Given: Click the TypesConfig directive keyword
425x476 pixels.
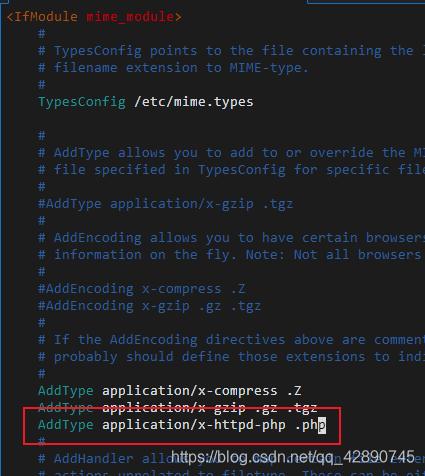Looking at the screenshot, I should (x=82, y=102).
